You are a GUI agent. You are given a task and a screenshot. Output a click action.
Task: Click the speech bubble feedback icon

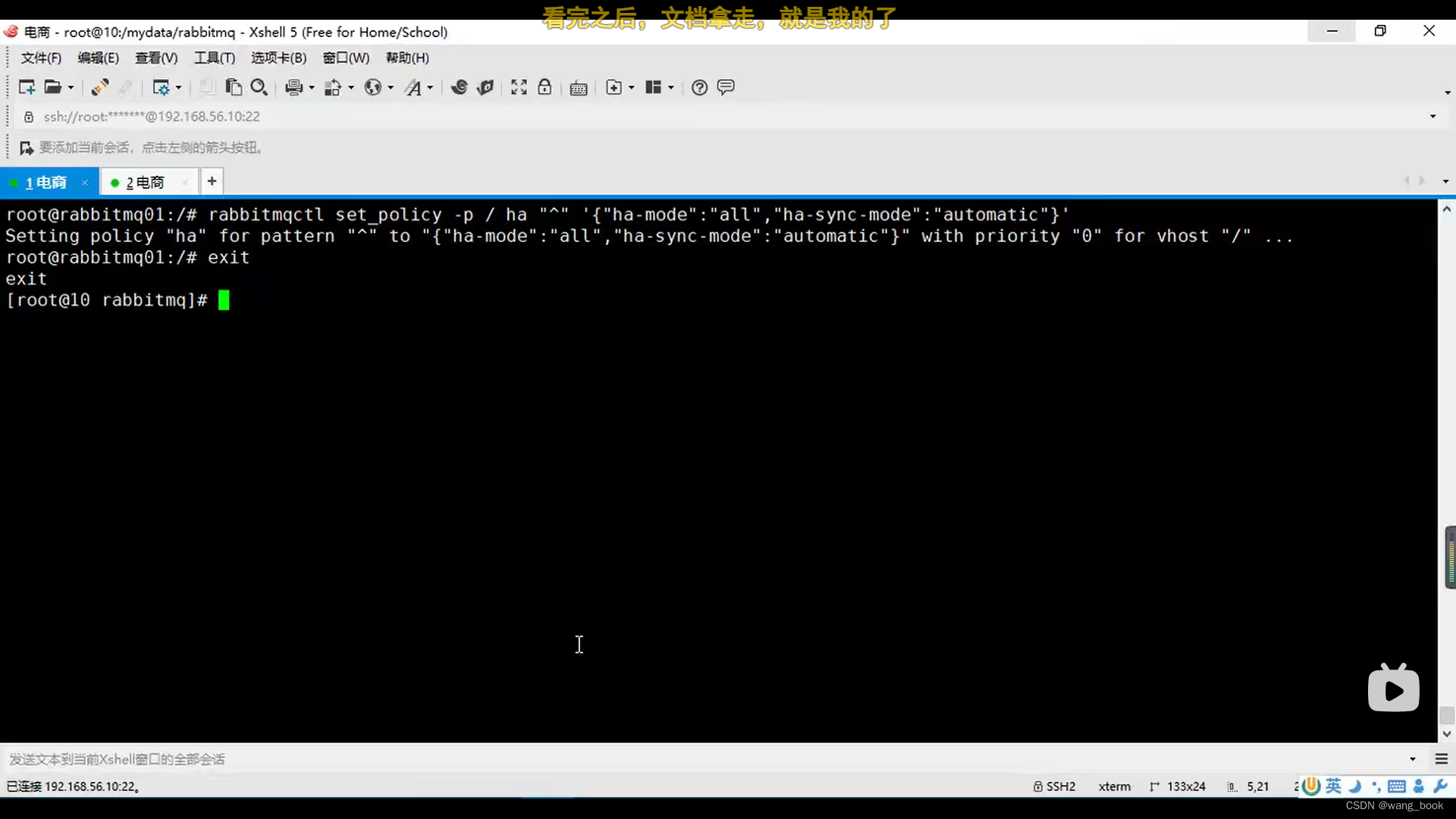tap(726, 87)
